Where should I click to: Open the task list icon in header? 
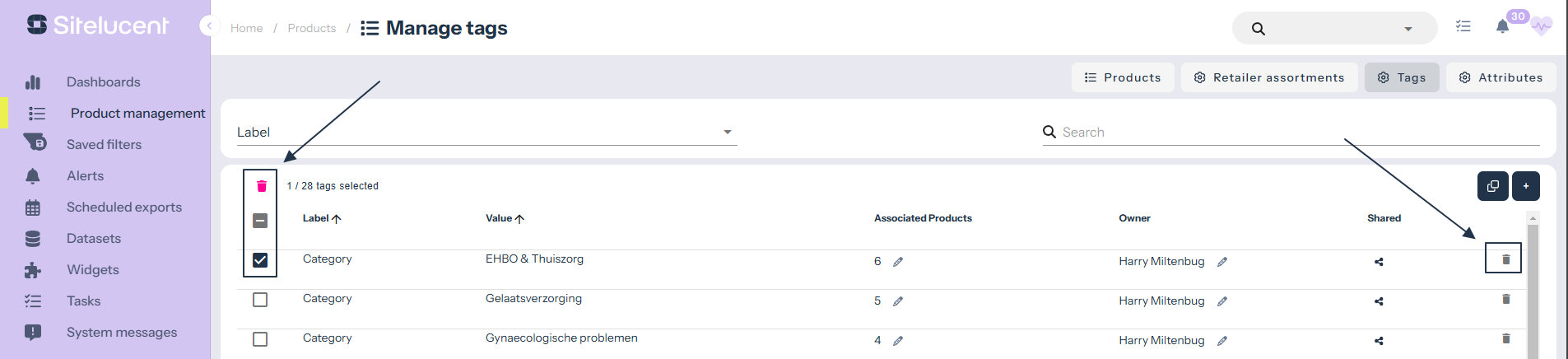tap(1463, 26)
